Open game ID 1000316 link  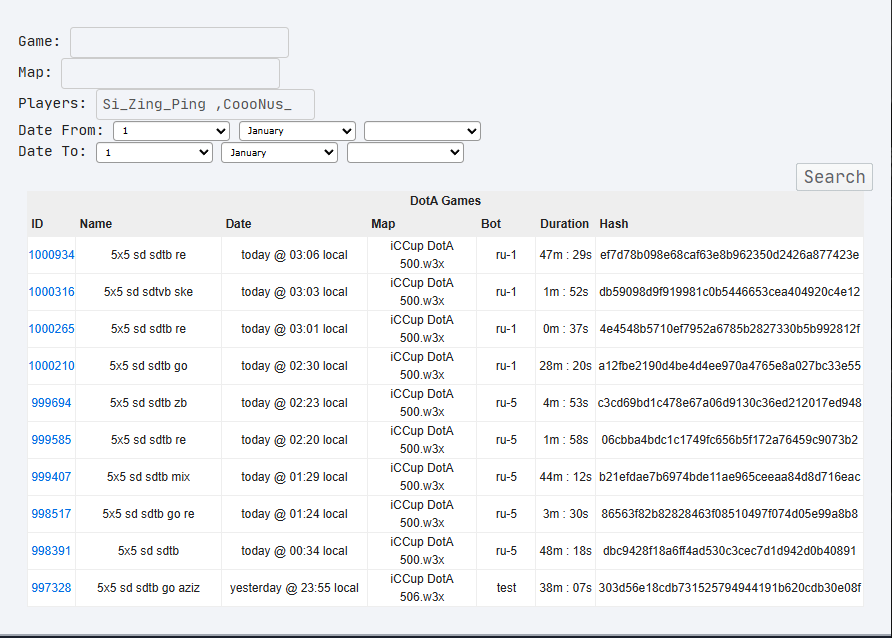(51, 292)
